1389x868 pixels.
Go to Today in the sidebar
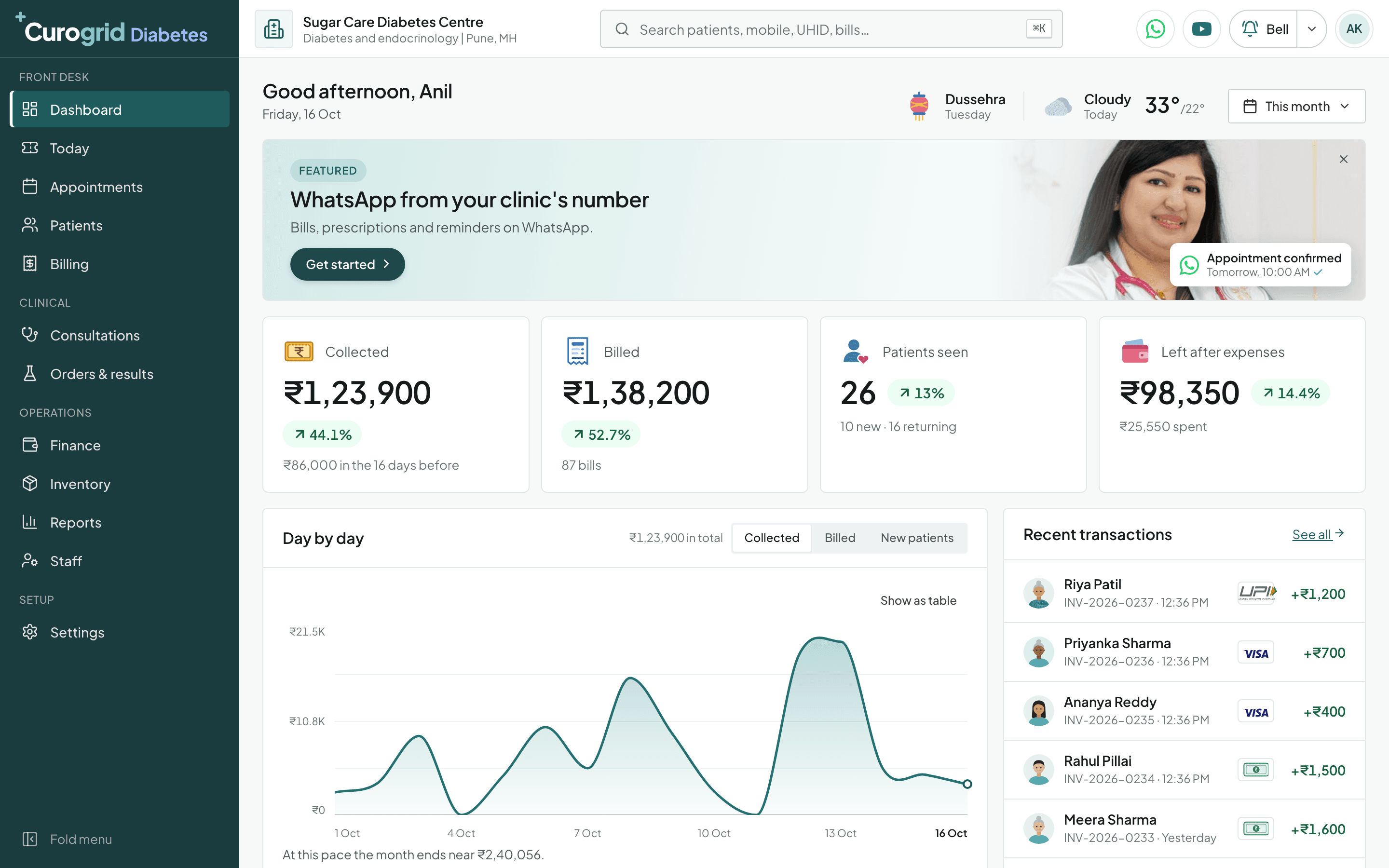(x=120, y=148)
